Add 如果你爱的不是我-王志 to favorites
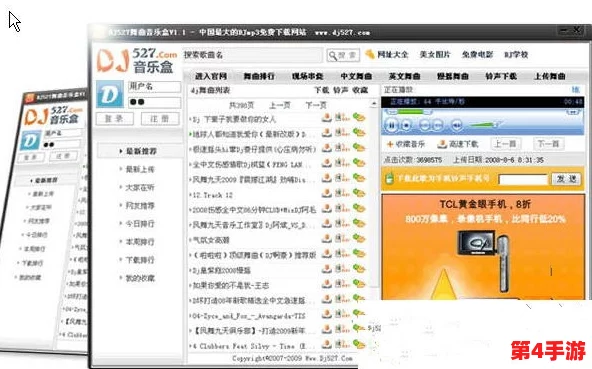Image resolution: width=592 pixels, height=369 pixels. (x=359, y=284)
